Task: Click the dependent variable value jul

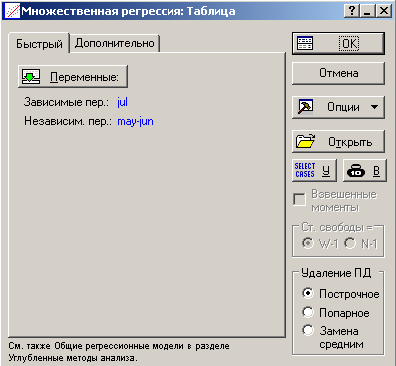Action: [122, 102]
